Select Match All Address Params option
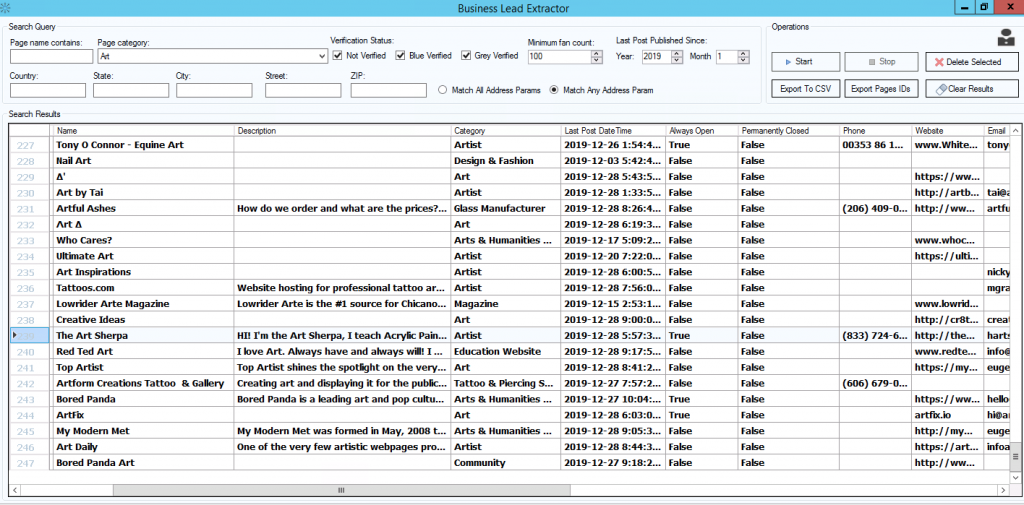The width and height of the screenshot is (1024, 505). coord(443,90)
